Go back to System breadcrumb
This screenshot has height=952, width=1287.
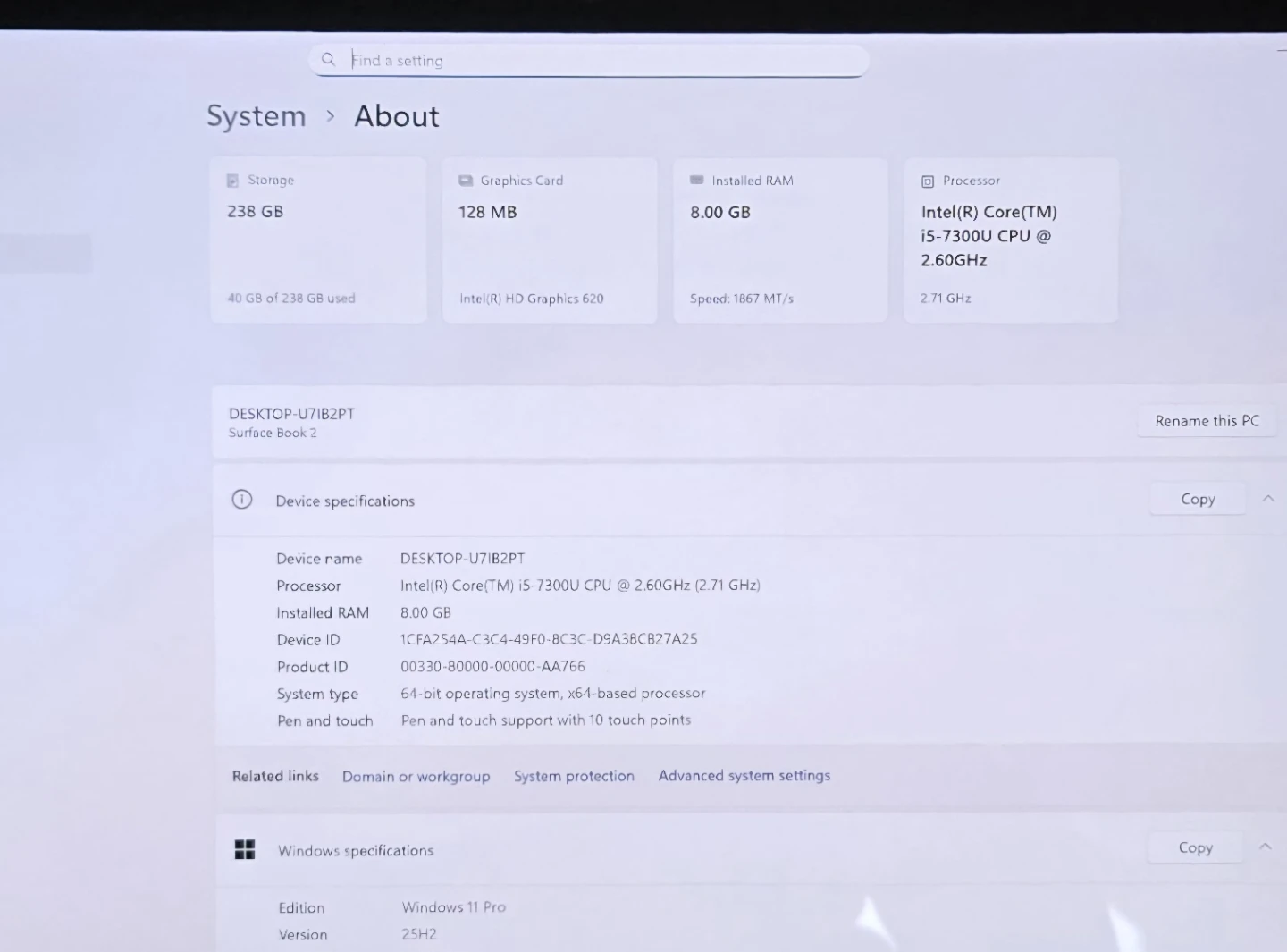pyautogui.click(x=256, y=116)
